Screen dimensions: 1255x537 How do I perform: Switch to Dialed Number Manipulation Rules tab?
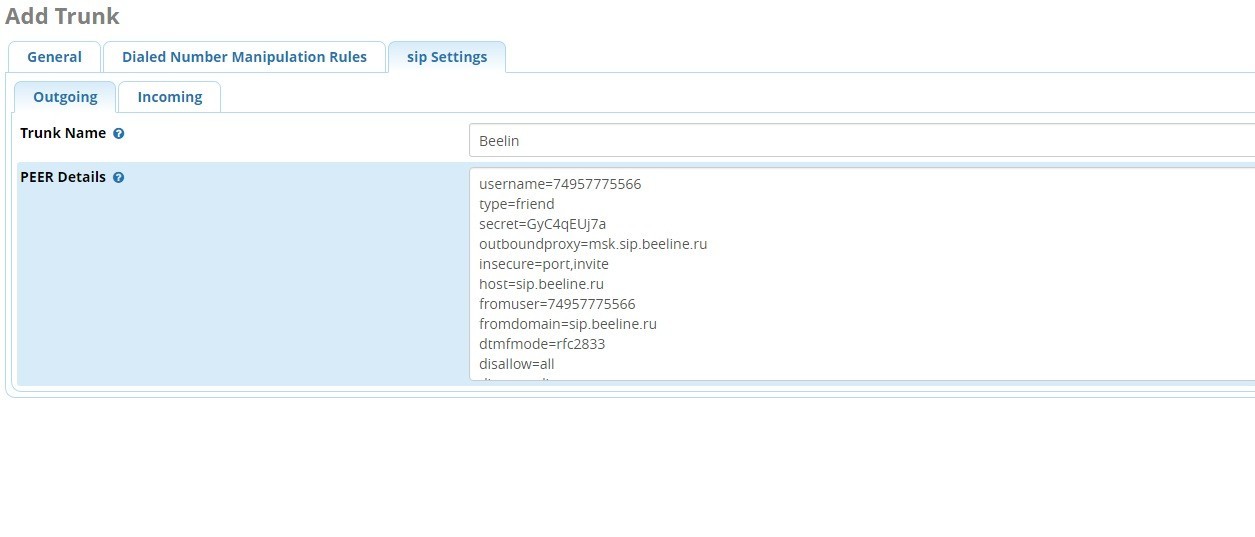click(244, 57)
